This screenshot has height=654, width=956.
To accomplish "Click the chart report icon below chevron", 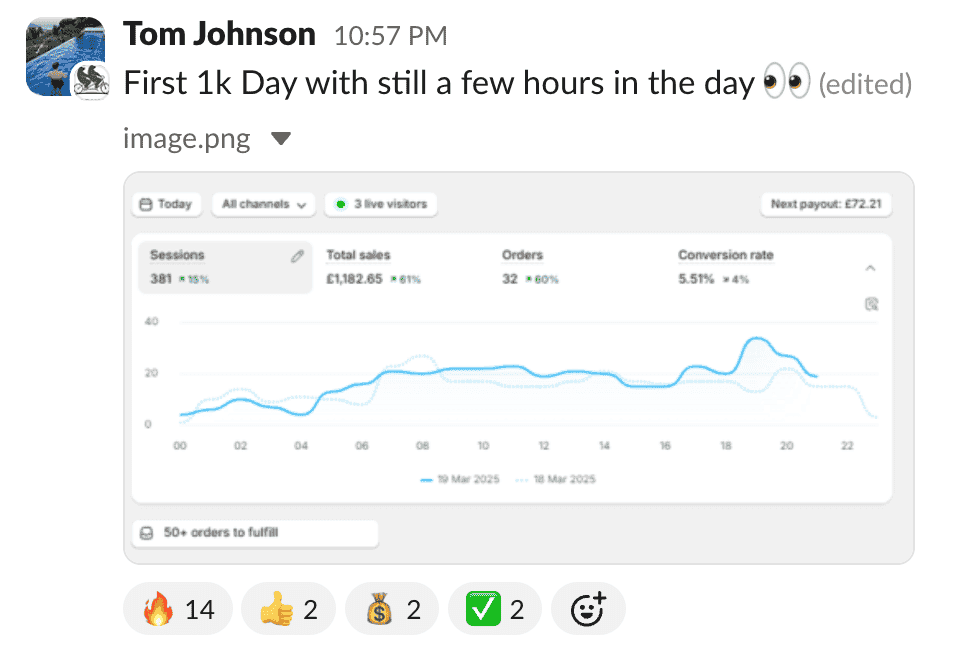I will point(871,304).
